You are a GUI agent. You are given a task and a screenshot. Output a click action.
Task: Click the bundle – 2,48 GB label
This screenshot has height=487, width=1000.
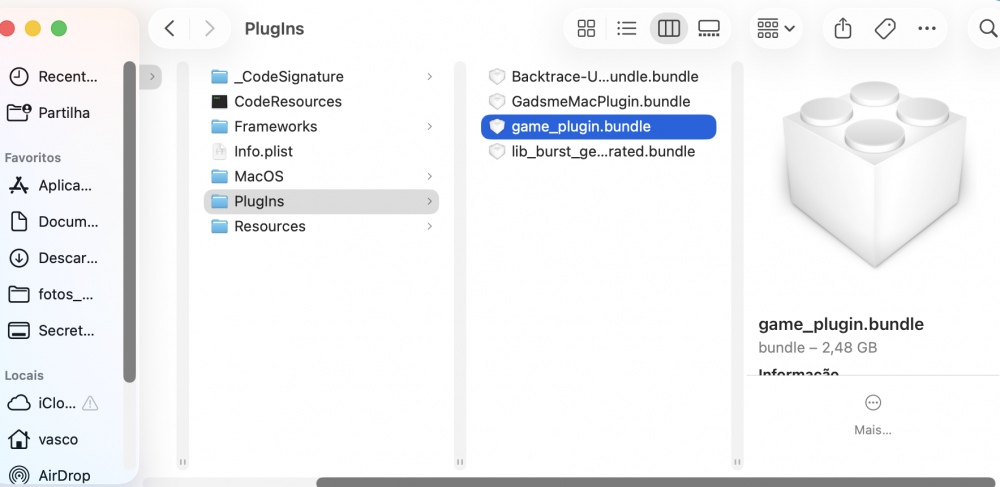(x=818, y=347)
